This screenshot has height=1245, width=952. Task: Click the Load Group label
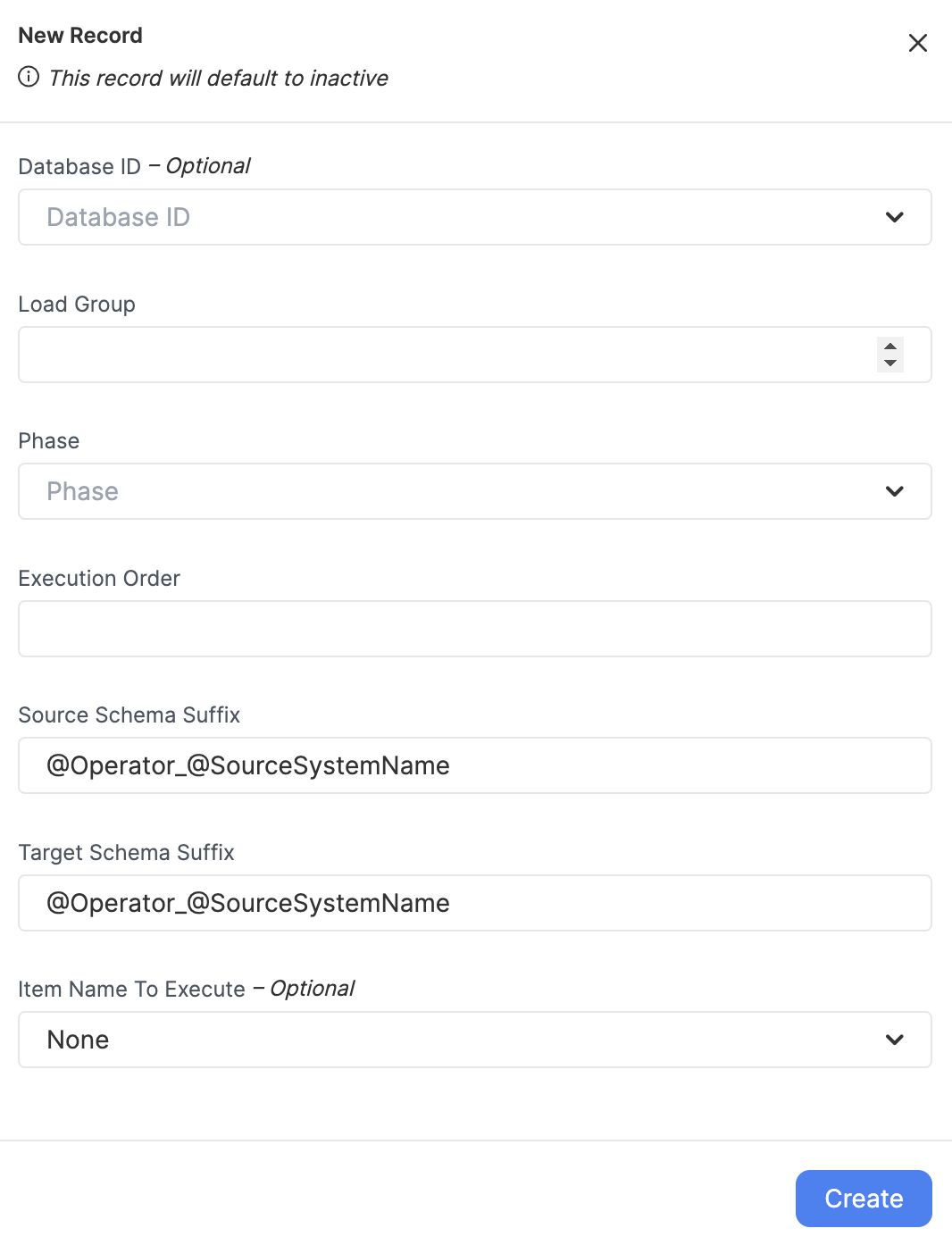(77, 305)
